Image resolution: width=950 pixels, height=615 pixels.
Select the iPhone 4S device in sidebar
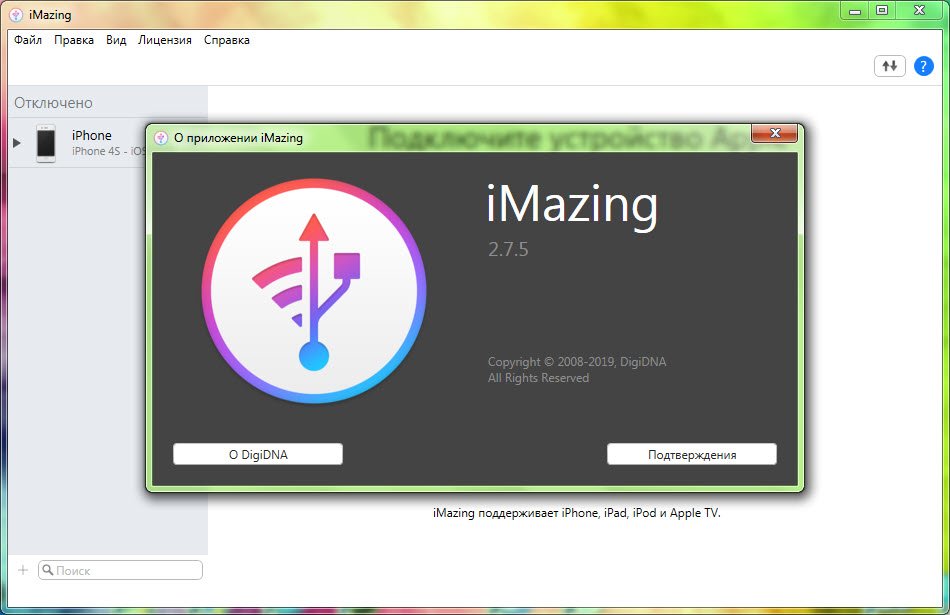78,143
